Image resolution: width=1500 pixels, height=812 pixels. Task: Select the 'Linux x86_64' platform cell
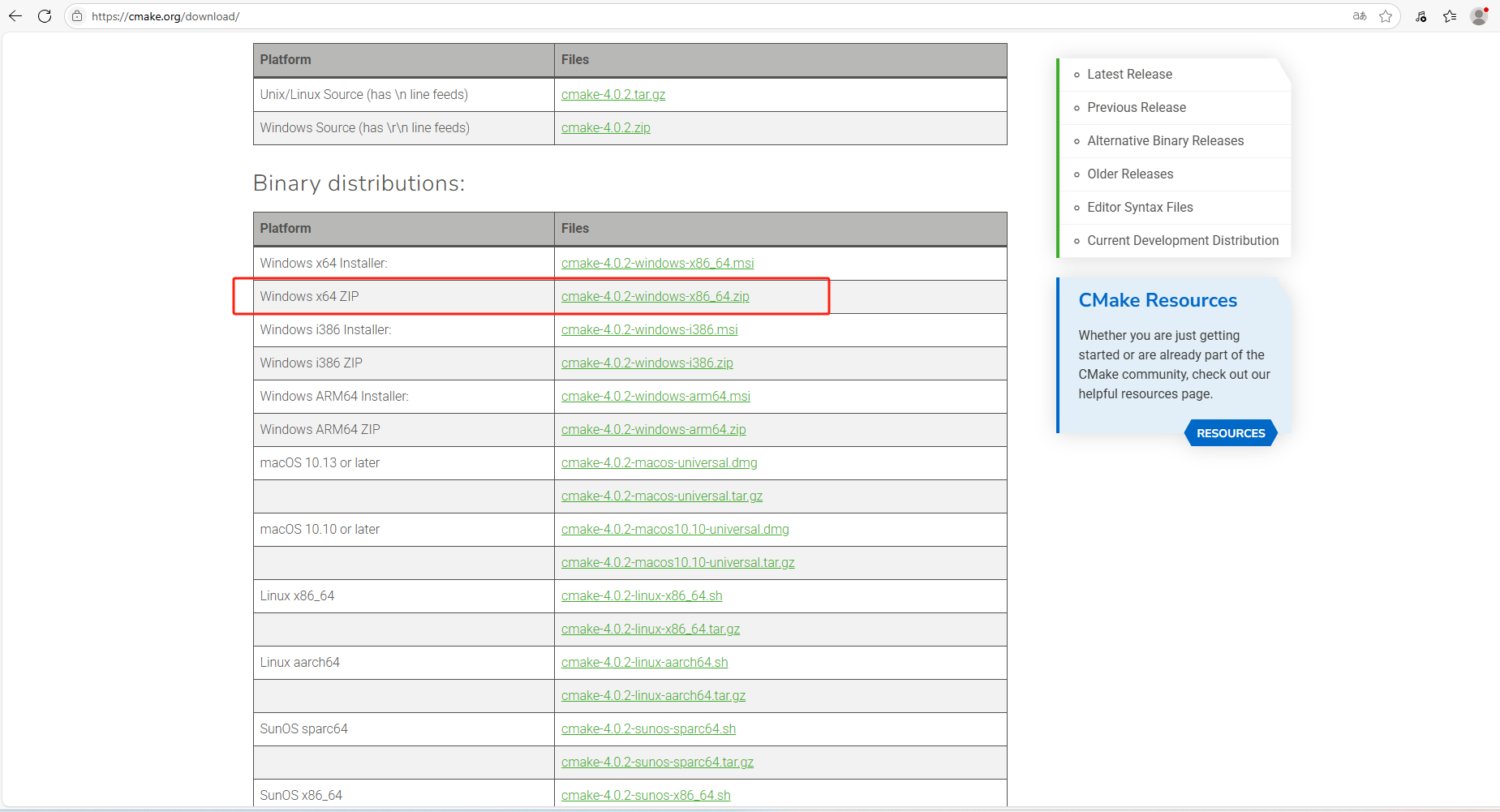coord(403,595)
